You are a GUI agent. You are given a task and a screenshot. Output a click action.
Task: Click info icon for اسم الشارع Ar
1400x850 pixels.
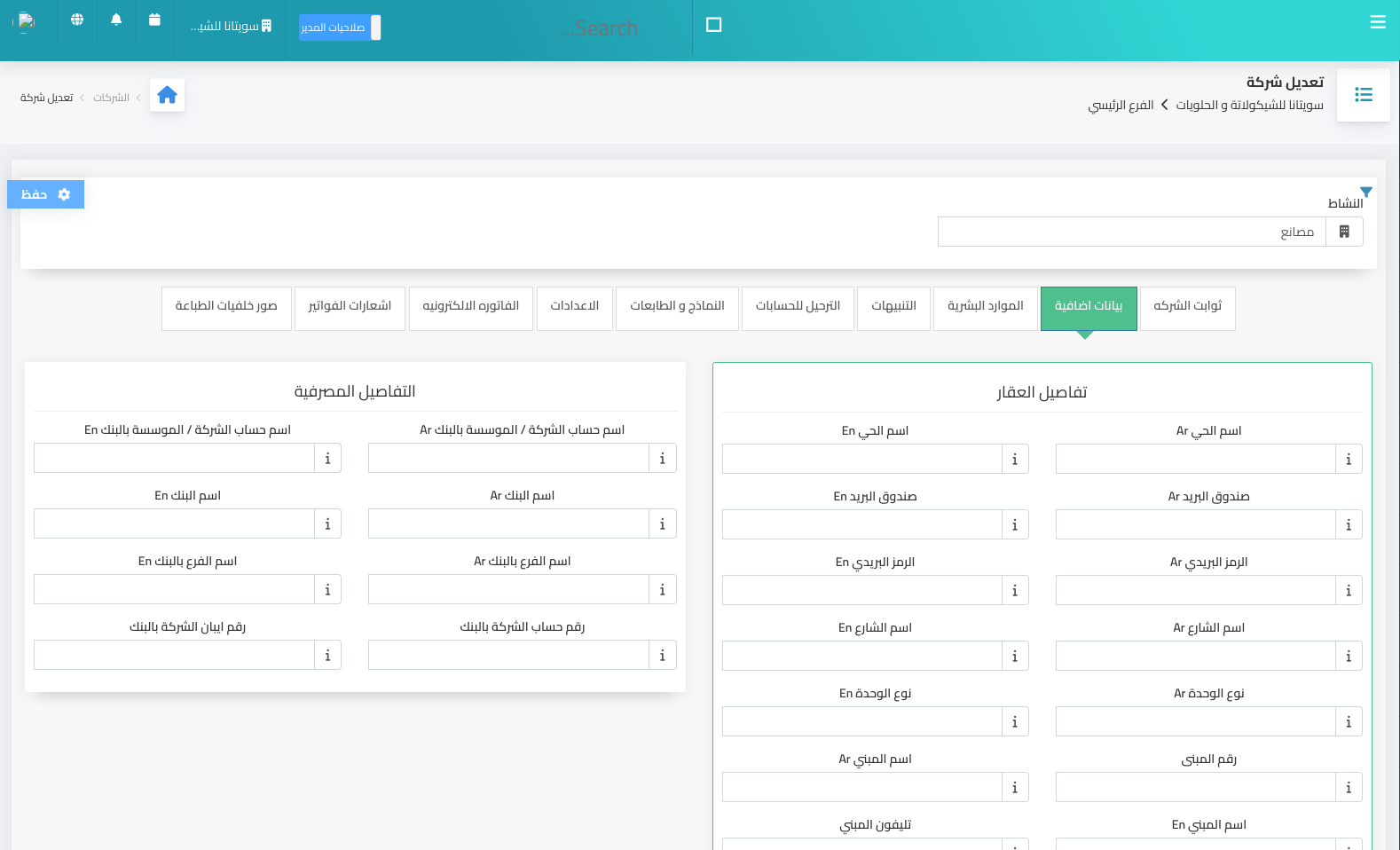pyautogui.click(x=1349, y=656)
